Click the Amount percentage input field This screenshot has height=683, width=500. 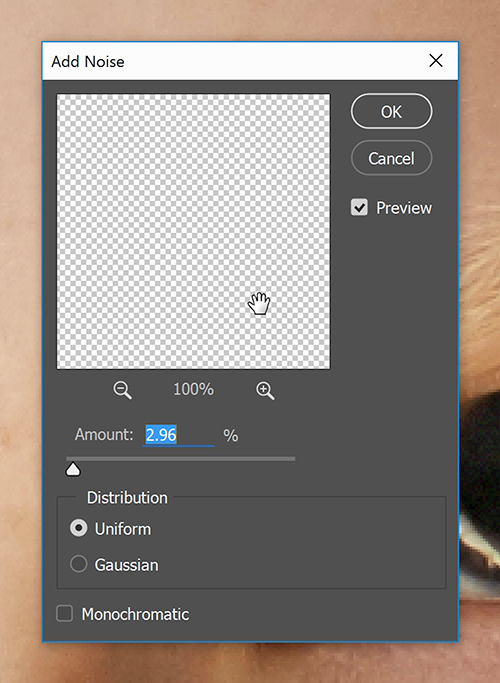point(179,435)
